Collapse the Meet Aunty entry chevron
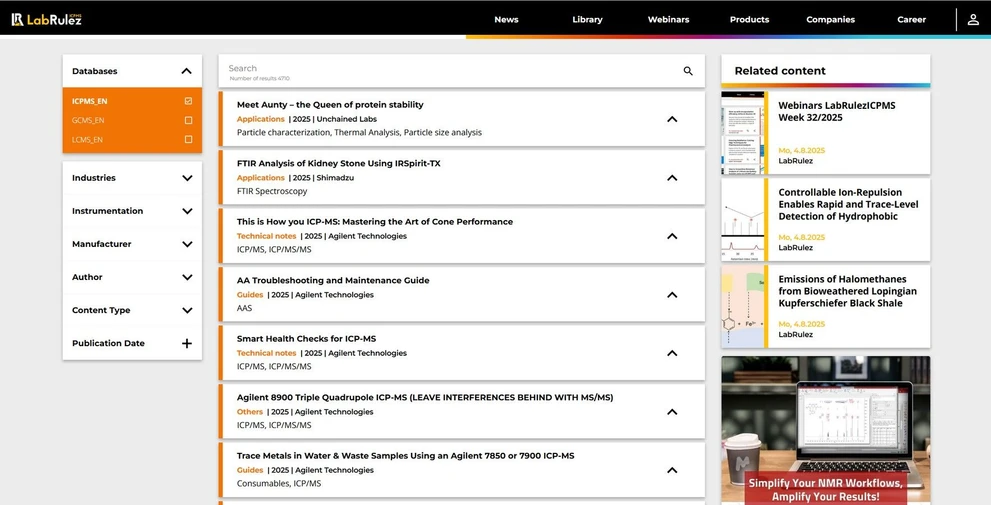The width and height of the screenshot is (991, 505). click(672, 119)
